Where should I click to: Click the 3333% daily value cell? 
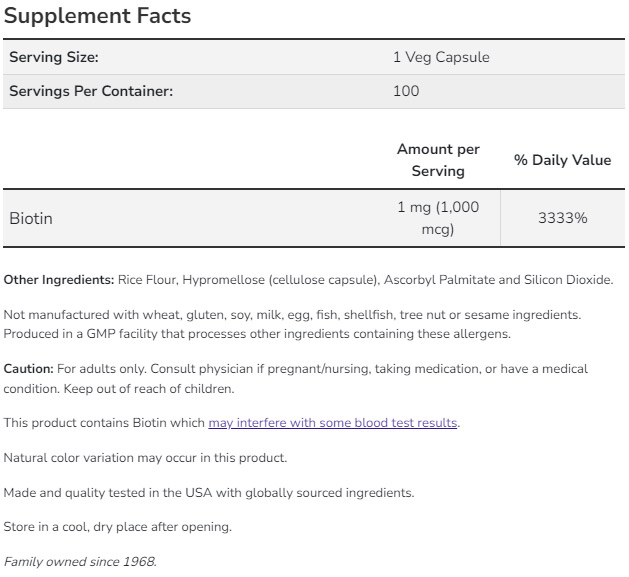click(x=562, y=218)
